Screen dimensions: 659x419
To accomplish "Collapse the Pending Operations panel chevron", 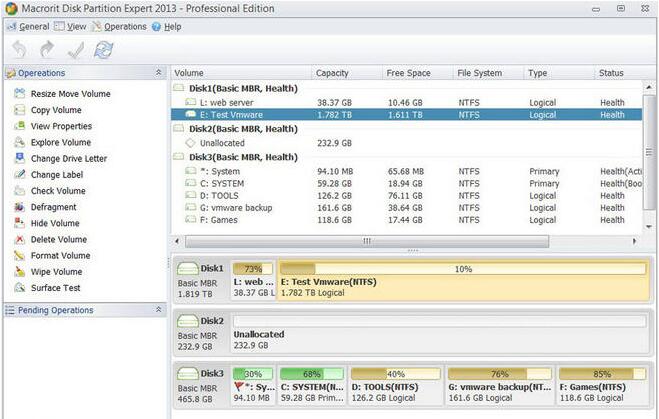I will click(158, 310).
